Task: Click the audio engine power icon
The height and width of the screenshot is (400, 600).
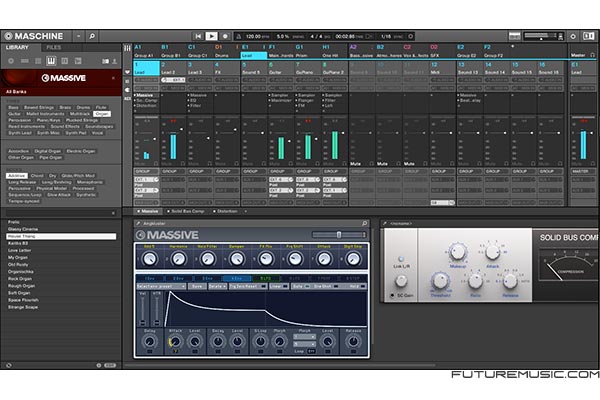Action: [573, 36]
